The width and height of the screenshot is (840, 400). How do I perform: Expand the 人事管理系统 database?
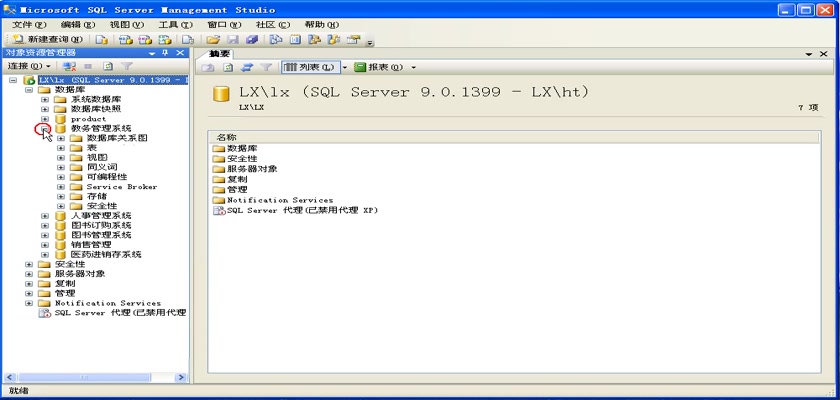coord(45,216)
